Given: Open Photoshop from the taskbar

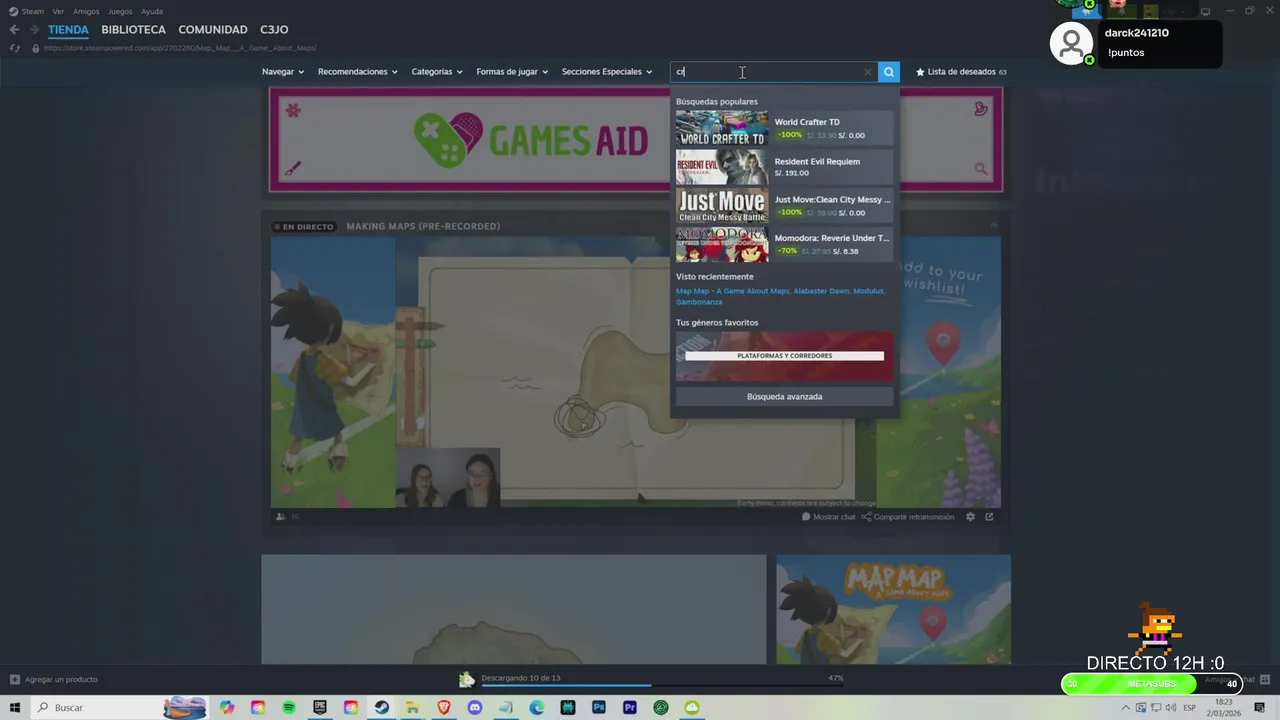Looking at the screenshot, I should [x=599, y=708].
